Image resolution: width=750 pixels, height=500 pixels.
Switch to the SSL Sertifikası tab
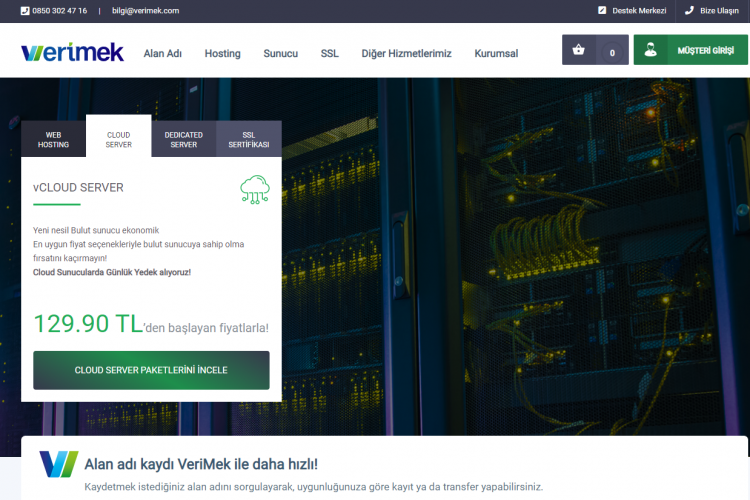249,139
